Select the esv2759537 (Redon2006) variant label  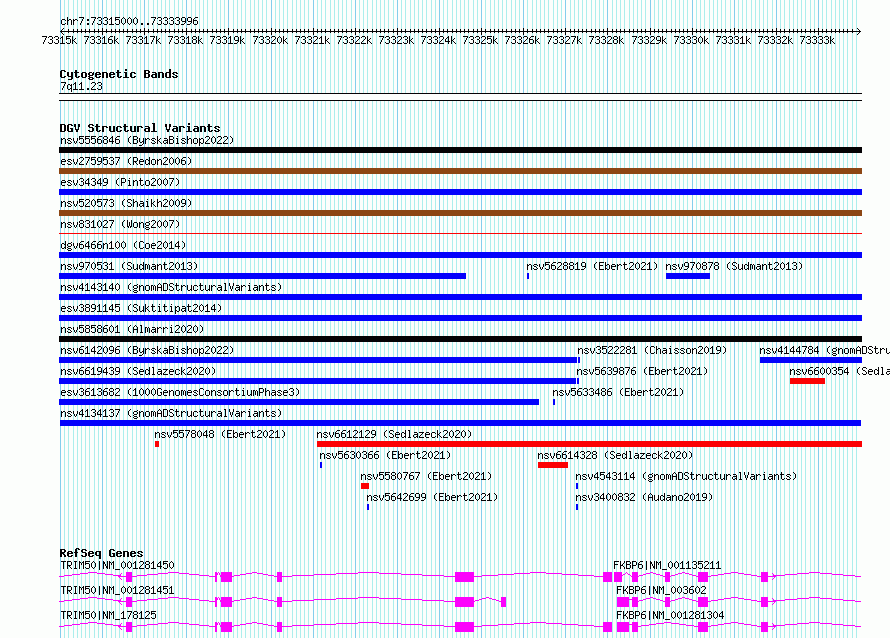point(126,161)
